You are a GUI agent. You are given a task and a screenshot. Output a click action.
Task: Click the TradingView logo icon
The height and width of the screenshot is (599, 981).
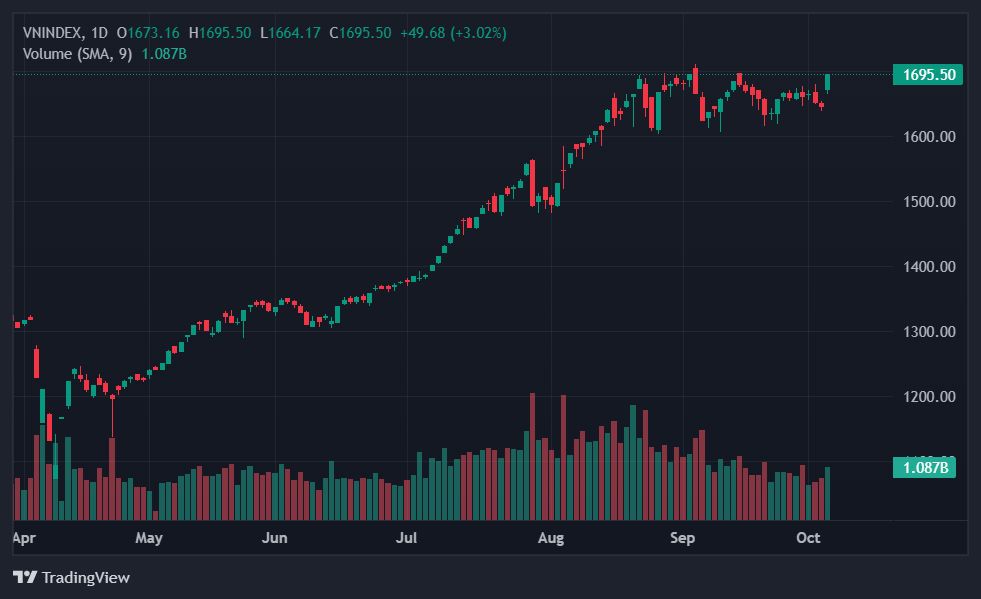coord(25,577)
